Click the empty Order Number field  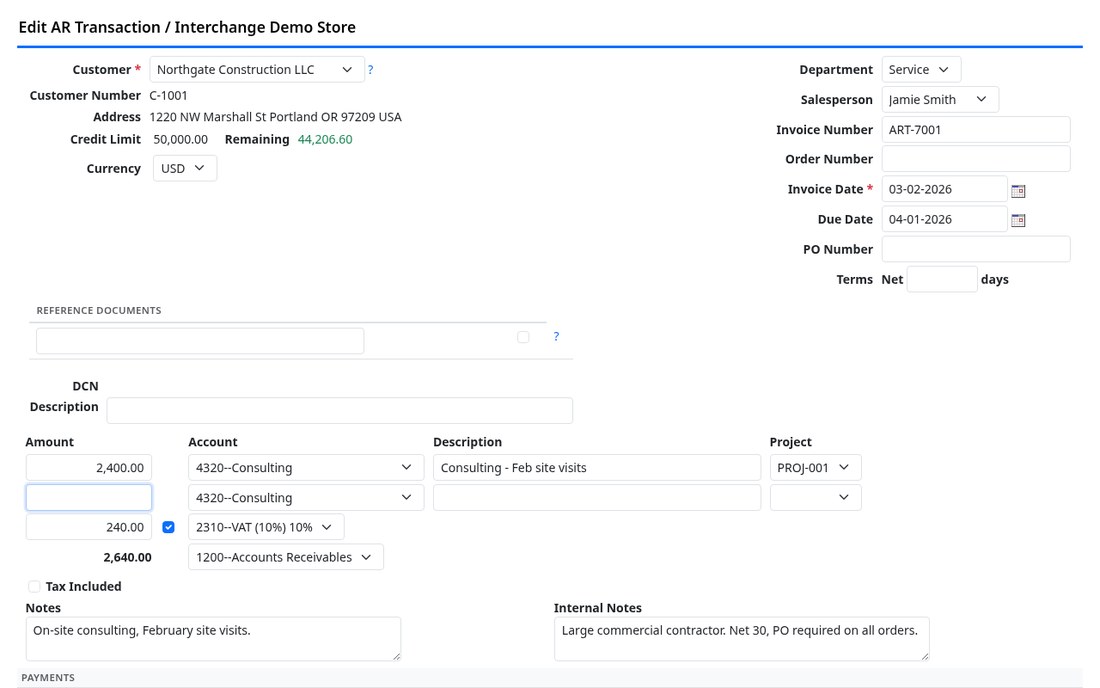tap(976, 159)
